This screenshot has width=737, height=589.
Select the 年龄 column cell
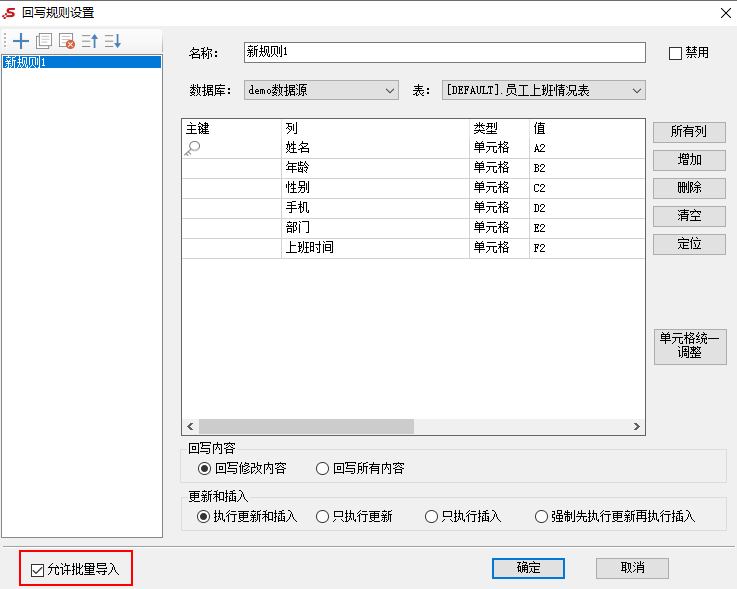(x=376, y=168)
